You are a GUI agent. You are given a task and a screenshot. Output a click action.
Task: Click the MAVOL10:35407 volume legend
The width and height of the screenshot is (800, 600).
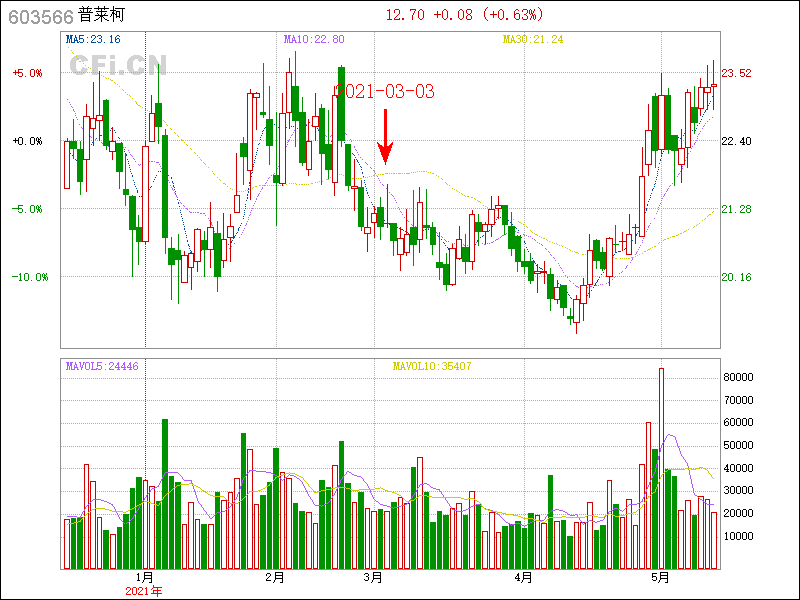432,367
